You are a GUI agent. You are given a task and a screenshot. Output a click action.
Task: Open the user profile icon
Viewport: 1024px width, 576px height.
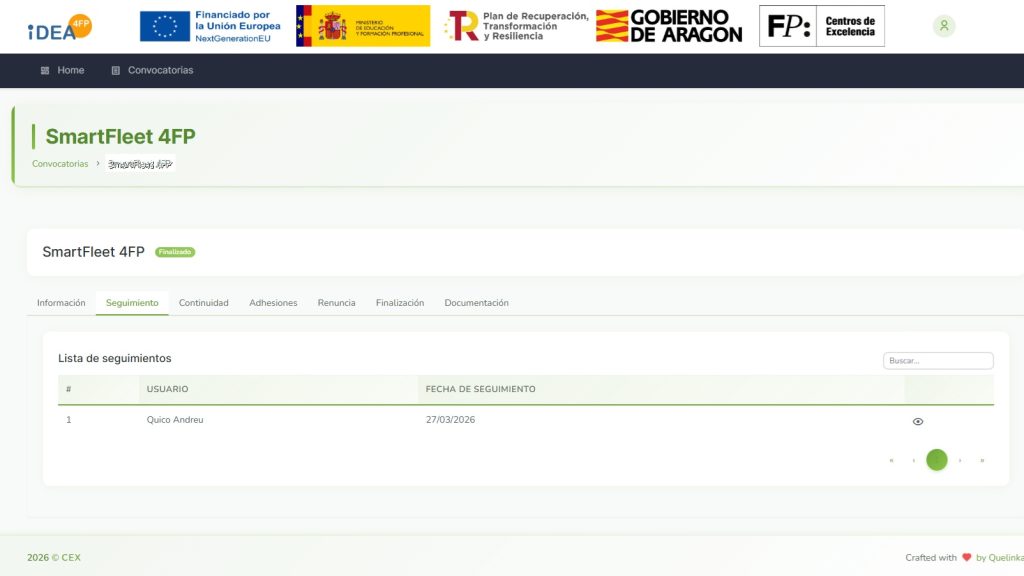[x=944, y=25]
